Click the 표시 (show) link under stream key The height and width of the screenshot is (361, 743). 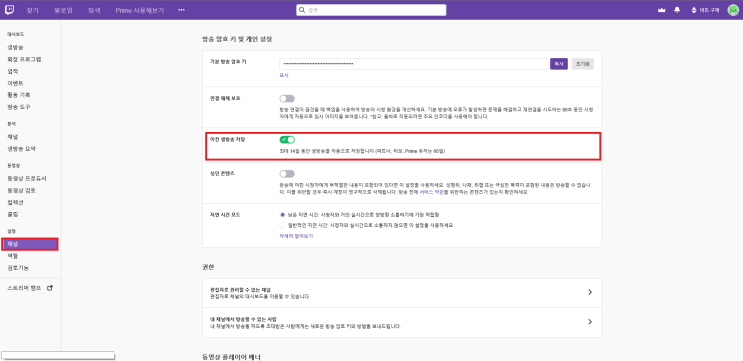pos(283,75)
